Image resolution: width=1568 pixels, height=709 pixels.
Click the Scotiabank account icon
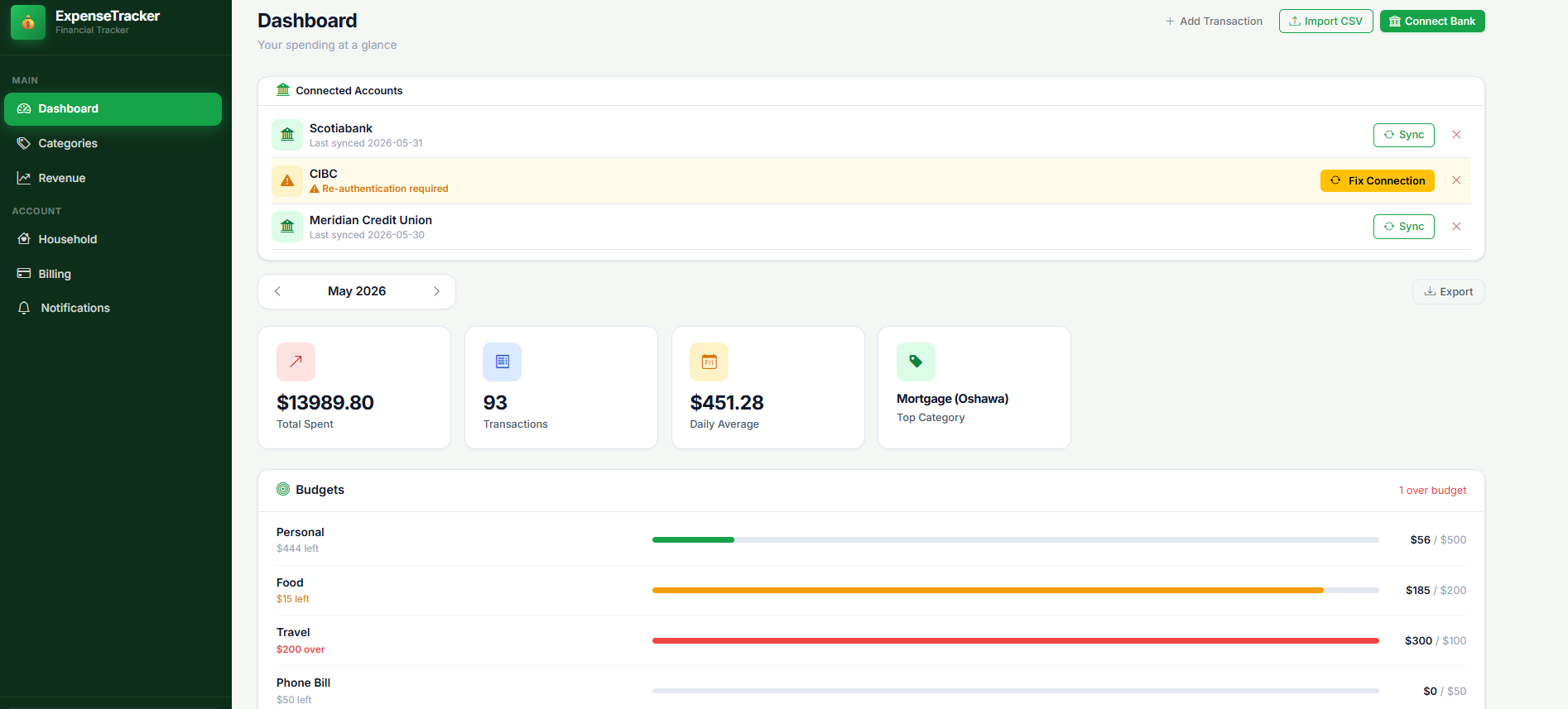(x=287, y=135)
